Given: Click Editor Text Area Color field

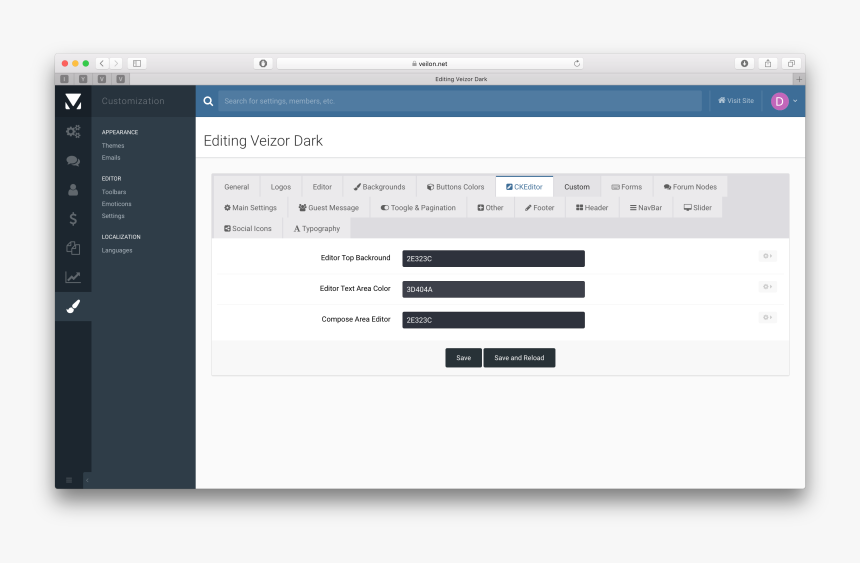Looking at the screenshot, I should pyautogui.click(x=494, y=289).
